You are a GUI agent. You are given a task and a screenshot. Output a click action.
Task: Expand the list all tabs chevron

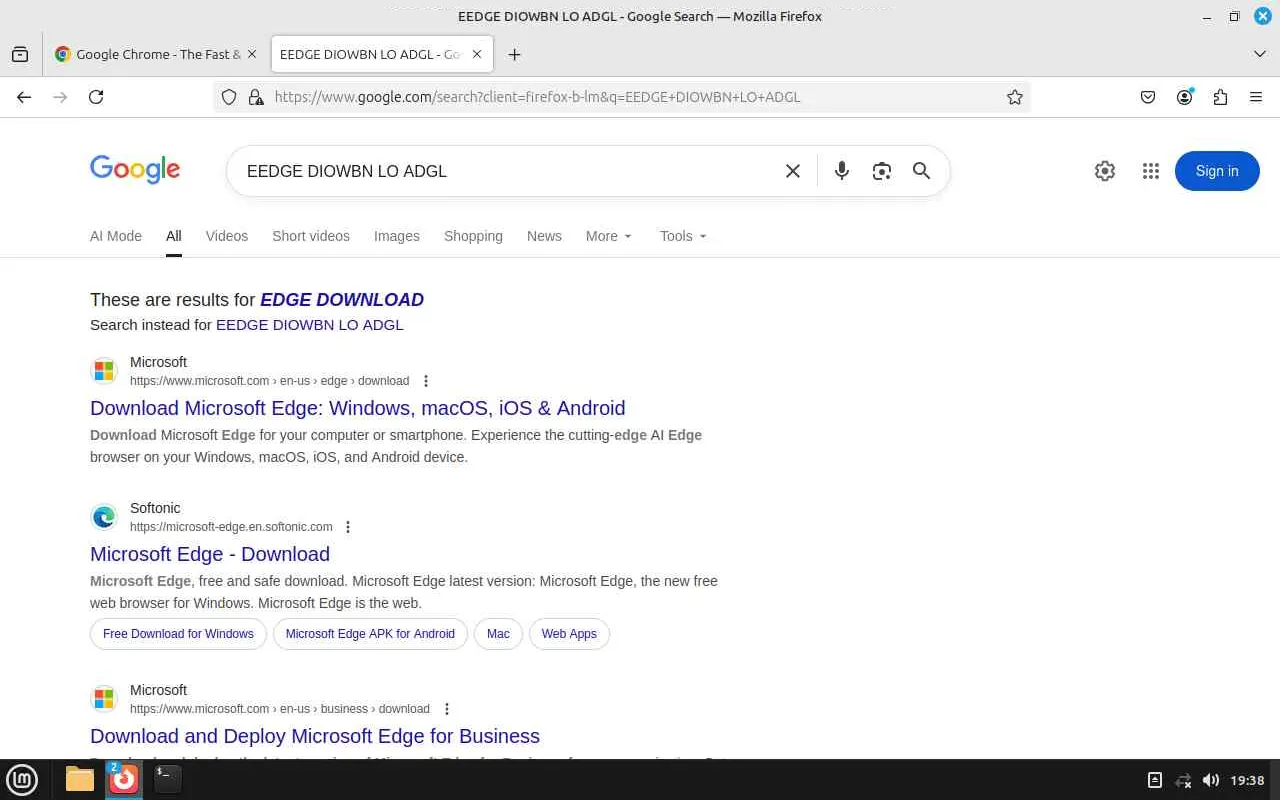(1259, 54)
